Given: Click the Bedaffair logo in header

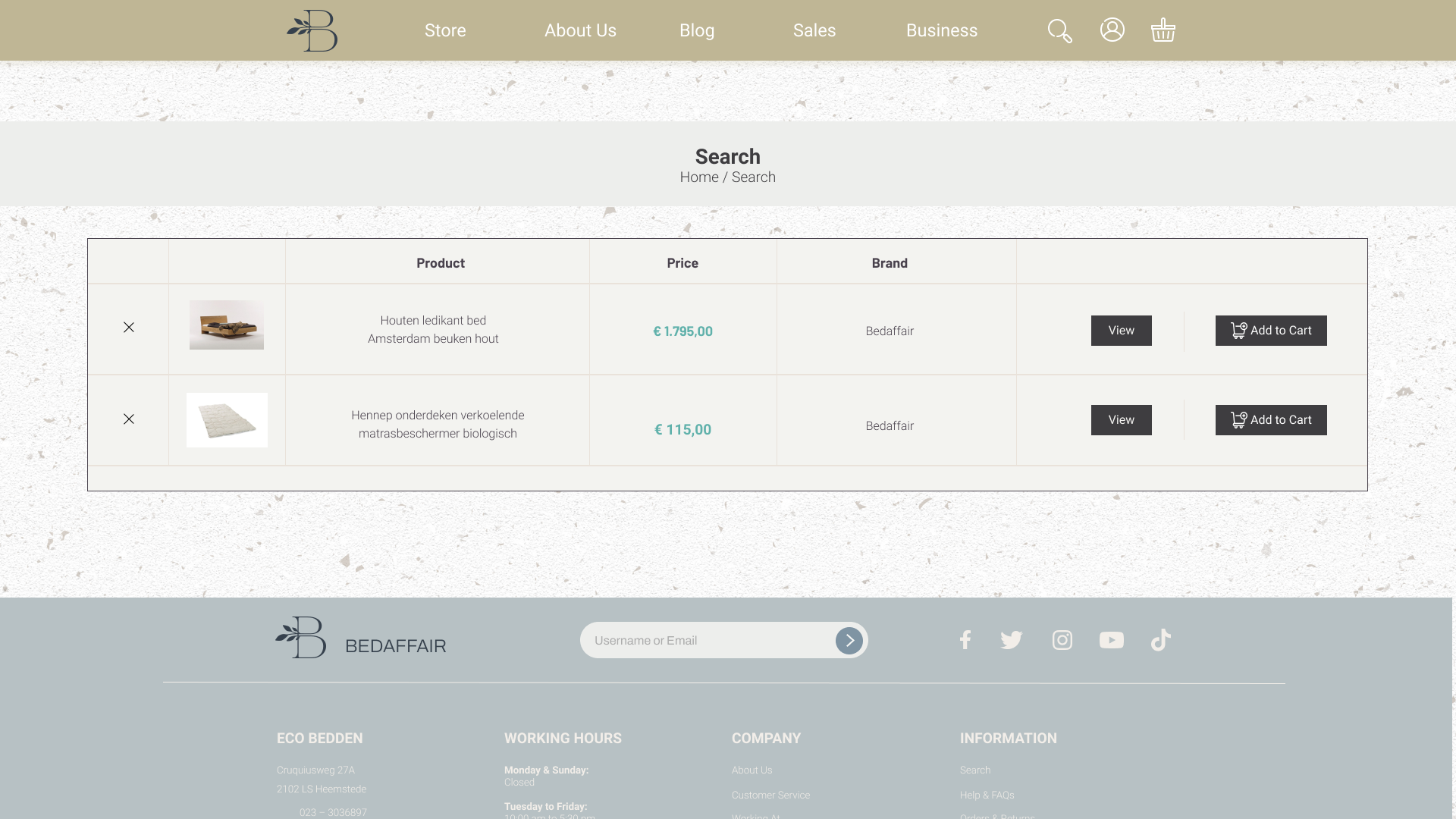Looking at the screenshot, I should pyautogui.click(x=312, y=31).
